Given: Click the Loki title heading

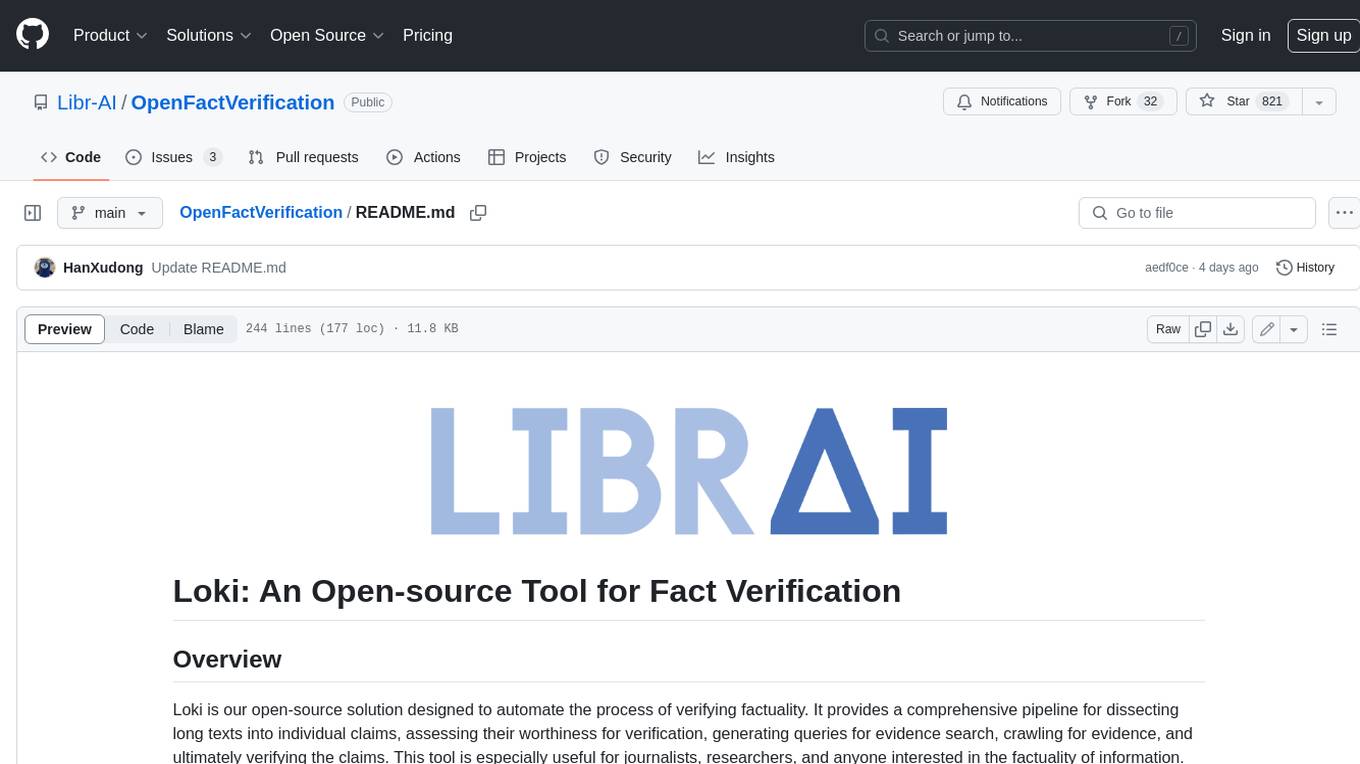Looking at the screenshot, I should click(537, 591).
